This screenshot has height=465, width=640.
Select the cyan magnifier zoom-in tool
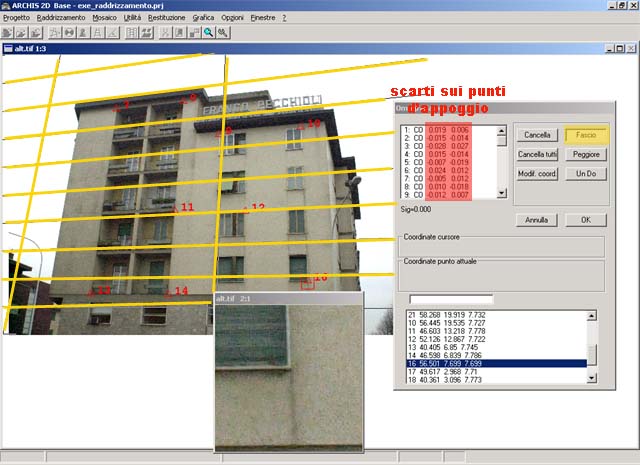pyautogui.click(x=209, y=33)
